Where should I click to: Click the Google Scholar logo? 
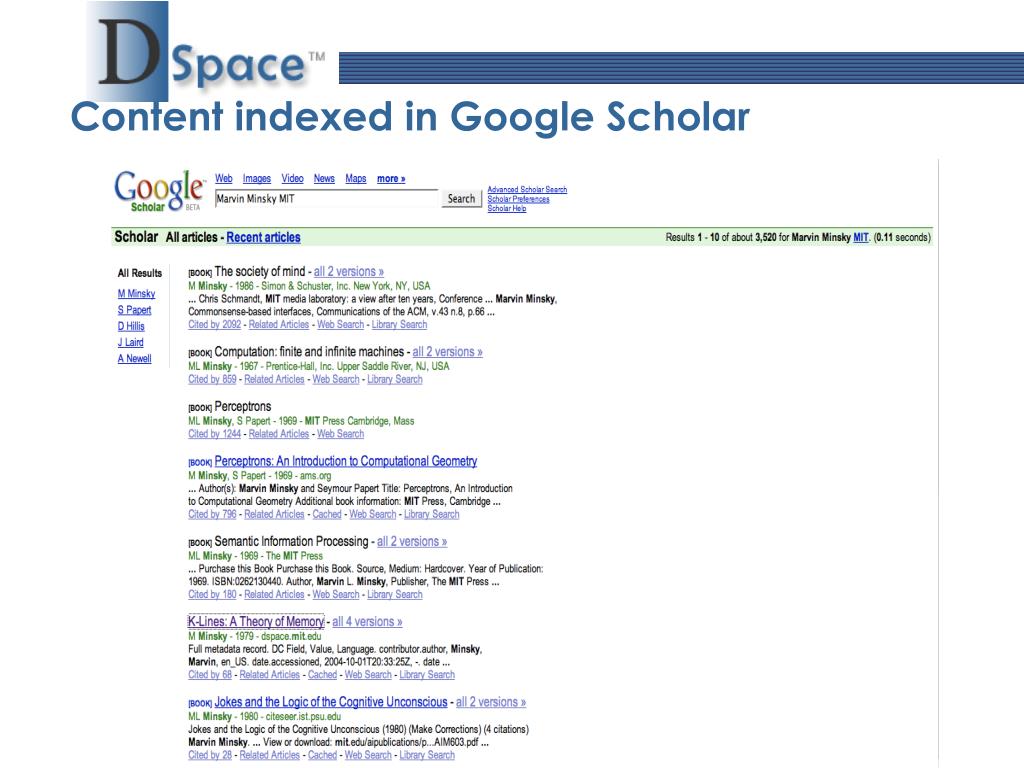click(159, 191)
